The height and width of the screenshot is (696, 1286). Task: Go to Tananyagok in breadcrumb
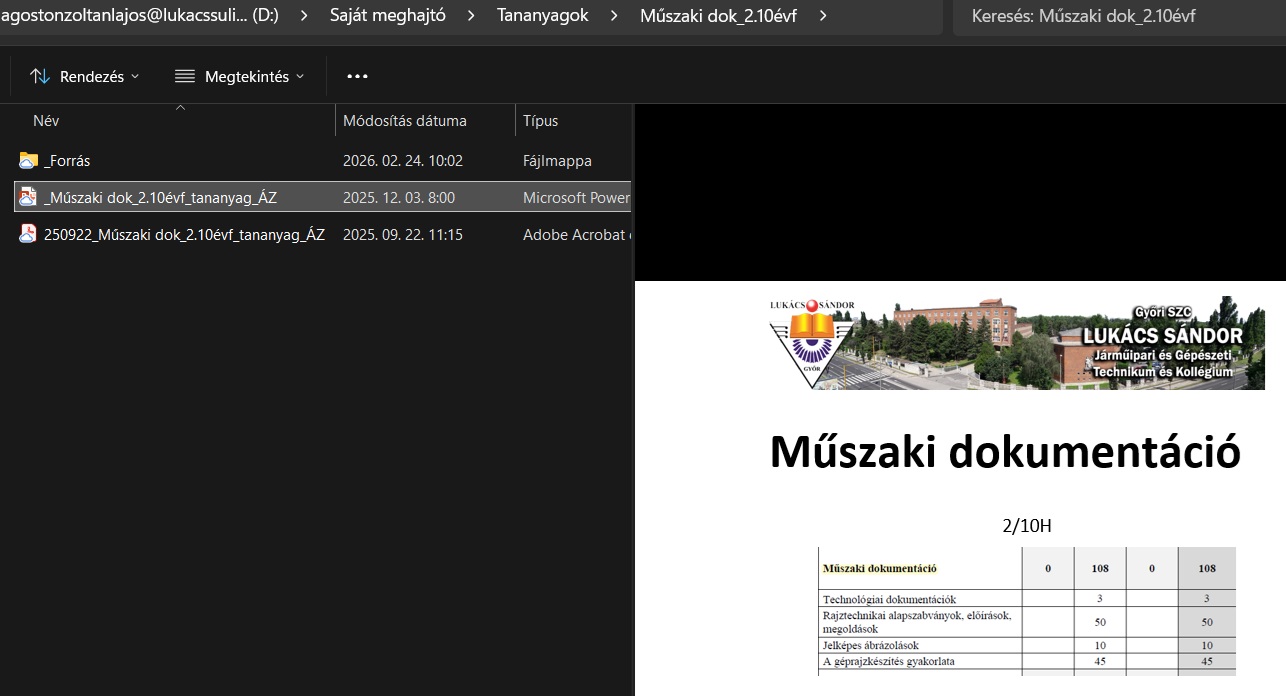click(543, 16)
